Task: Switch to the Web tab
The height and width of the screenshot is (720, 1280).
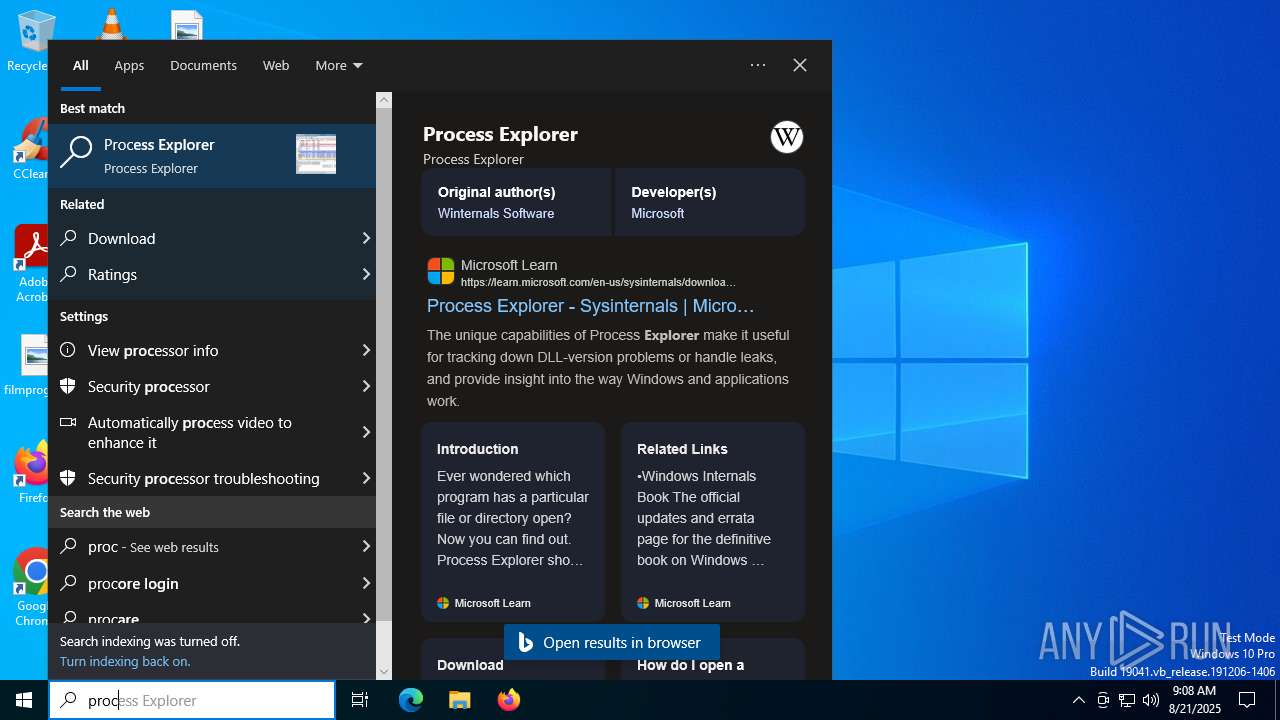Action: click(276, 65)
